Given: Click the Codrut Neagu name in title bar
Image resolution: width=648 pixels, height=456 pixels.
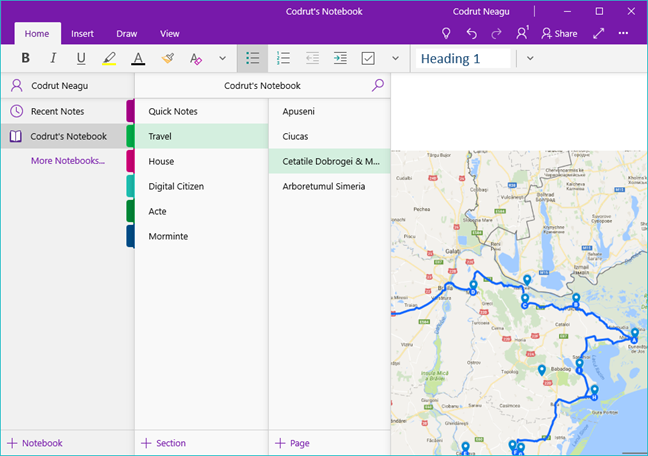Looking at the screenshot, I should click(481, 12).
